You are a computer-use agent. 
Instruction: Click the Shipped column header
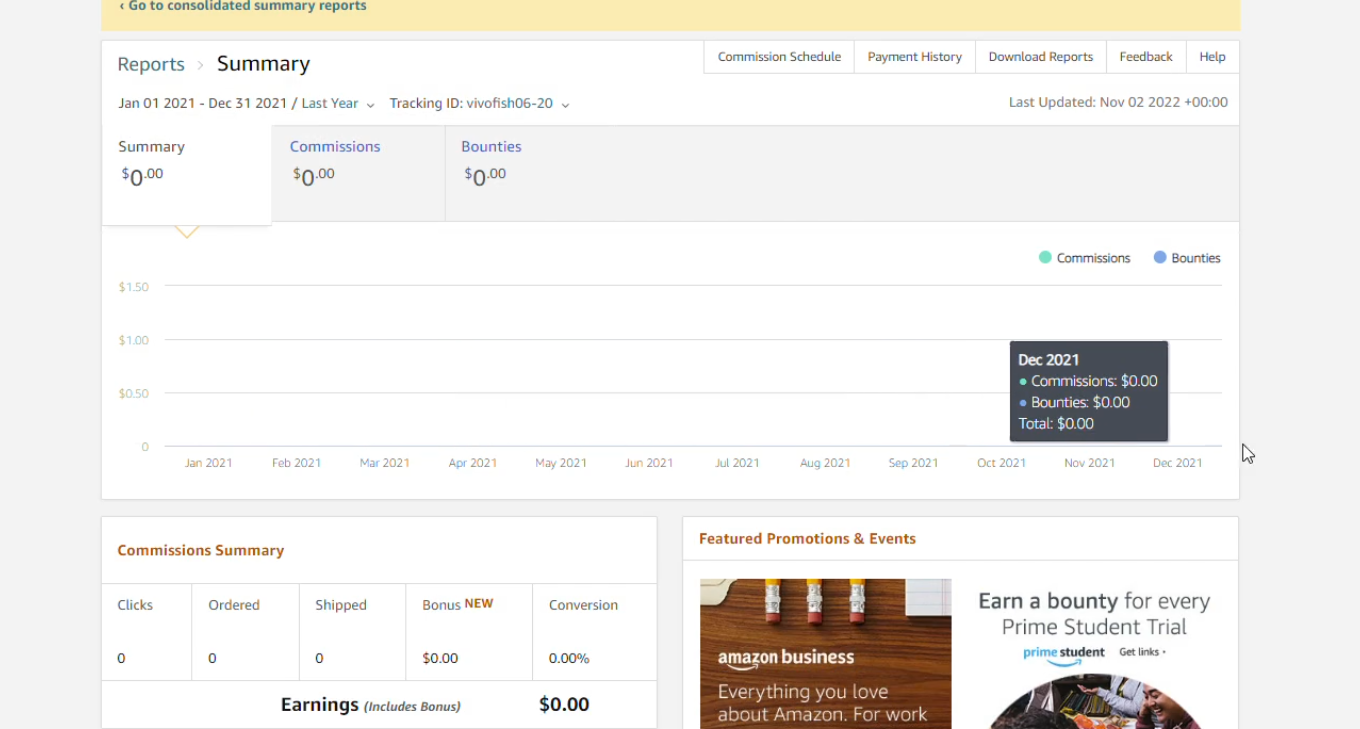point(341,605)
